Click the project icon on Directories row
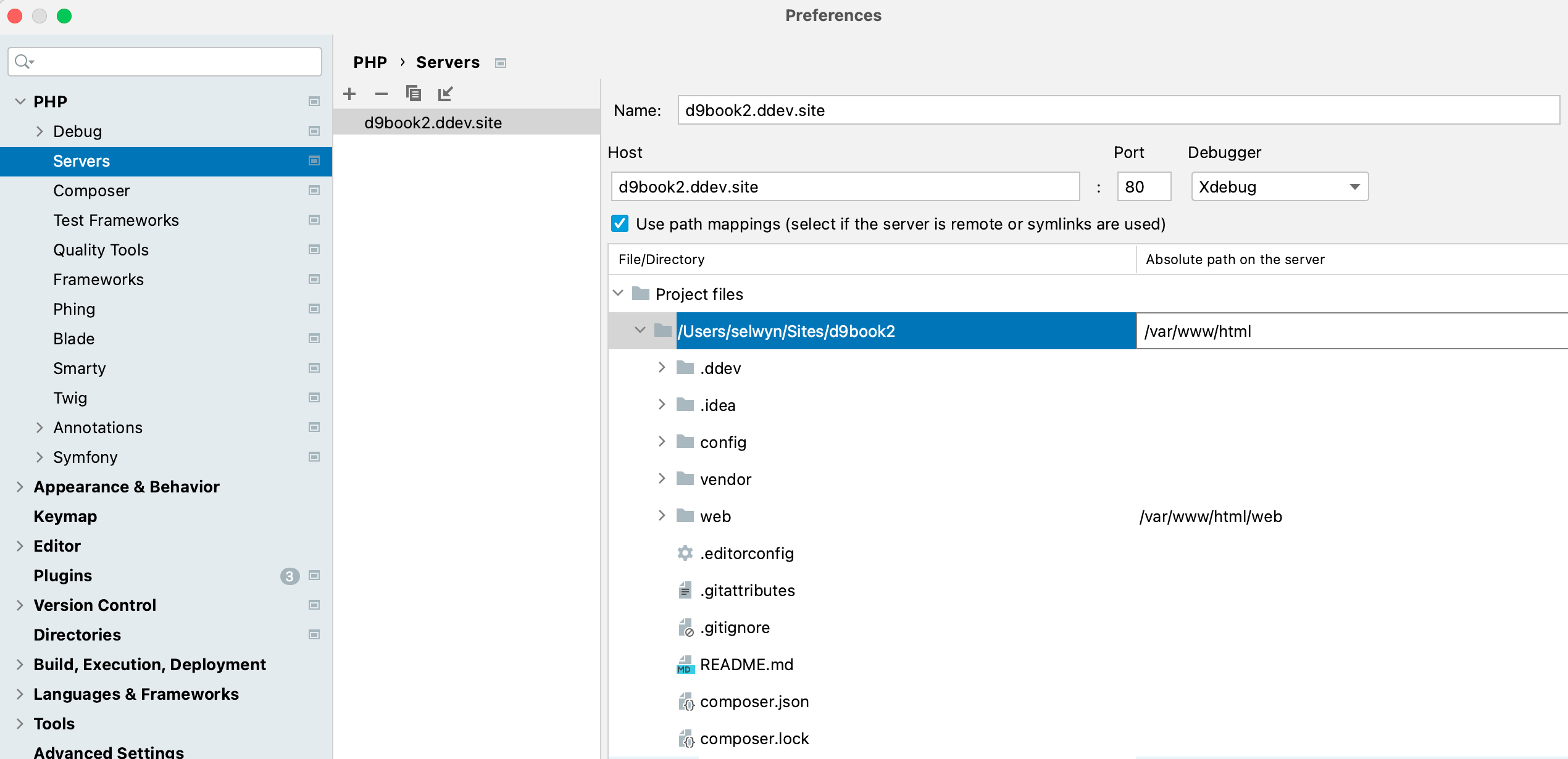 tap(314, 635)
